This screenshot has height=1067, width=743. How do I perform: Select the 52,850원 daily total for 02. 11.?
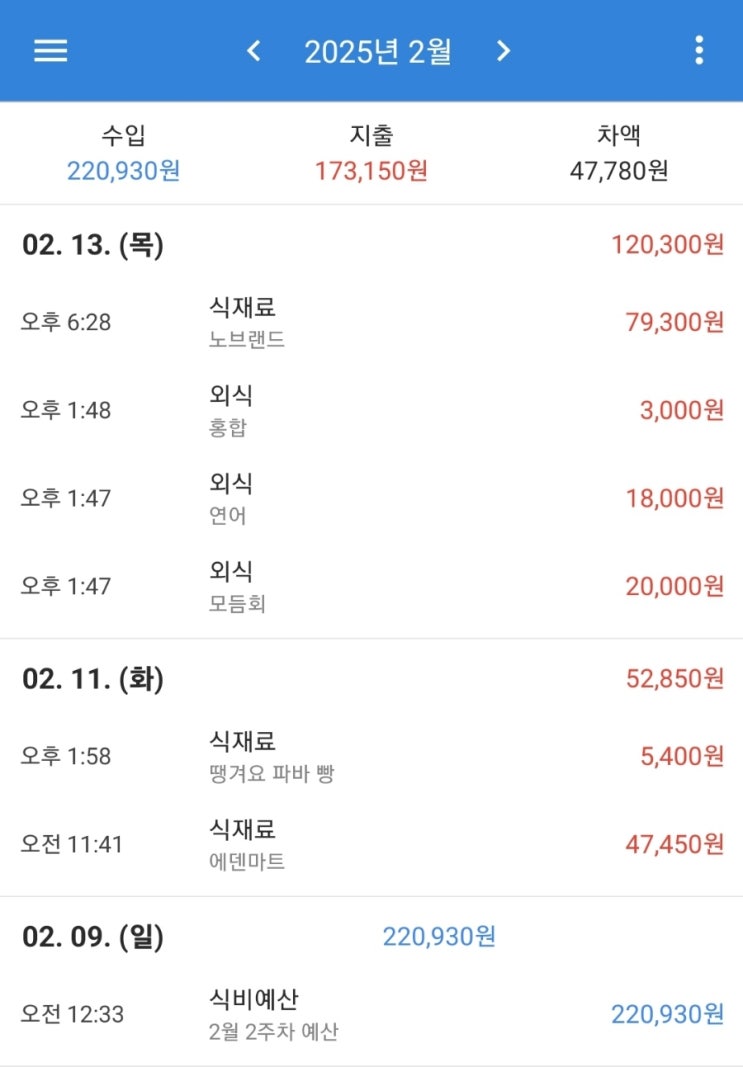coord(674,678)
